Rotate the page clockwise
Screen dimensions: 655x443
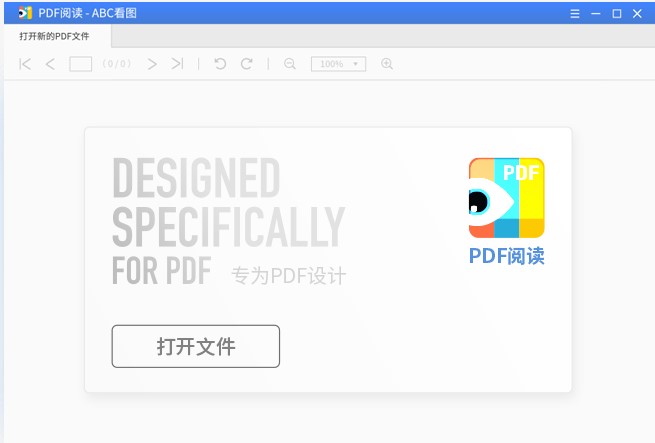(246, 64)
